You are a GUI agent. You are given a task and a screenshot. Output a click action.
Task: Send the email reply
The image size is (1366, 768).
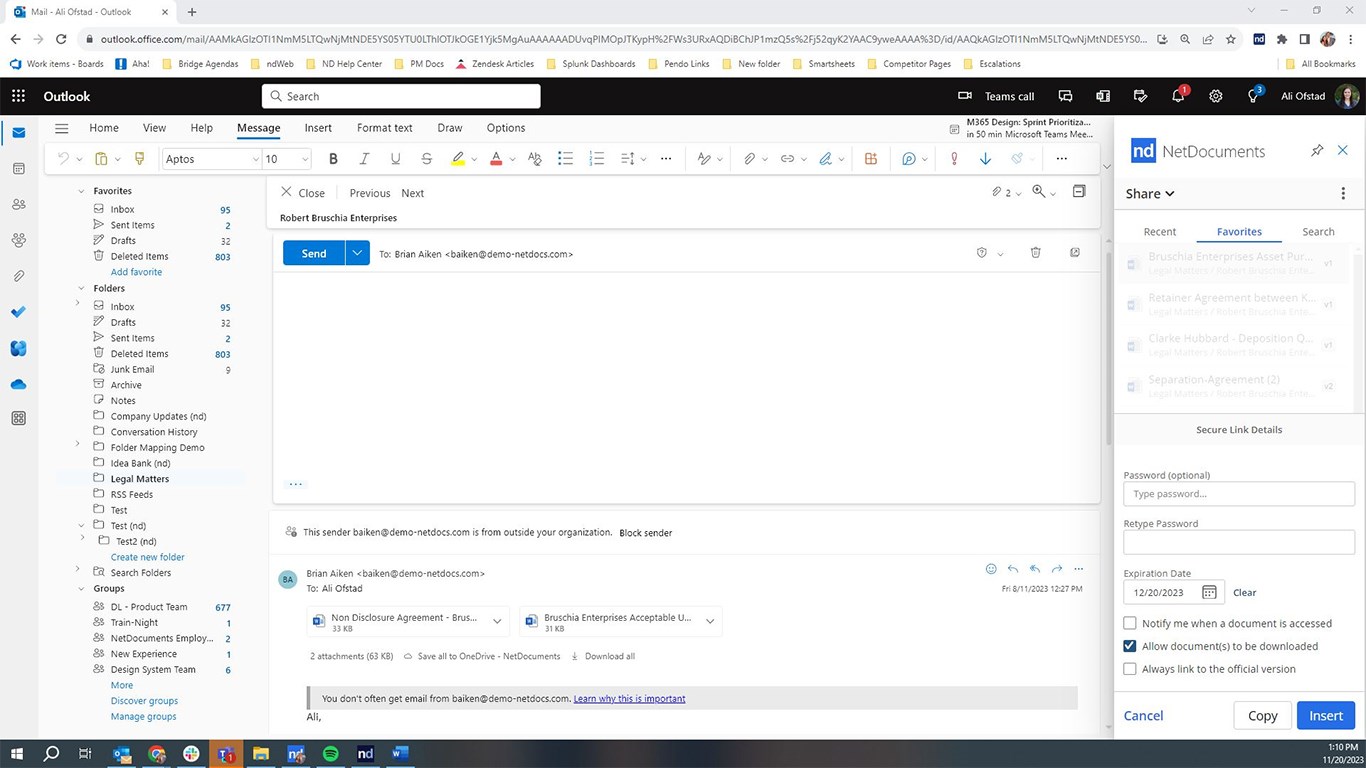tap(314, 253)
